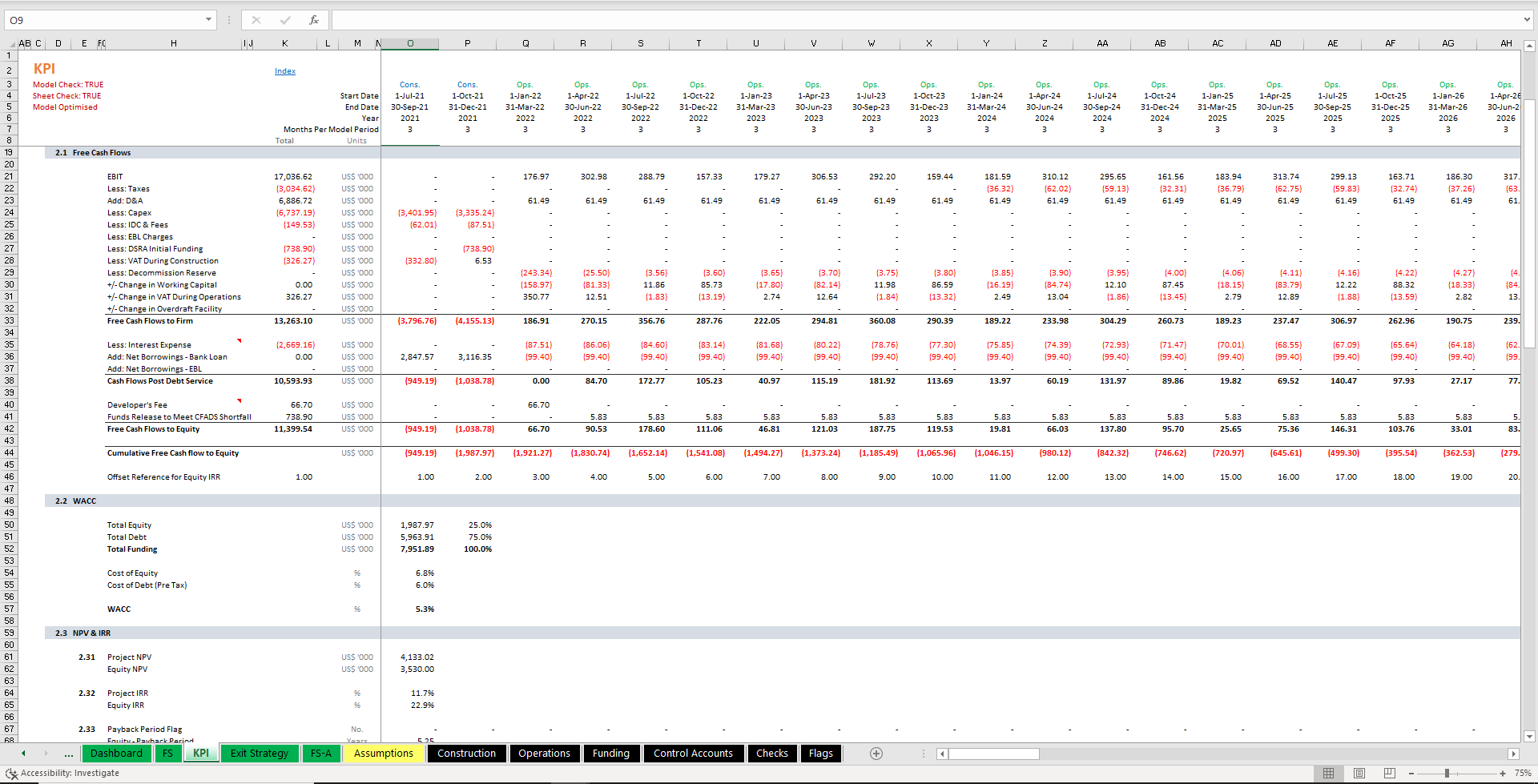This screenshot has width=1538, height=784.
Task: Click vertical scrollbar up arrow
Action: click(x=1529, y=46)
